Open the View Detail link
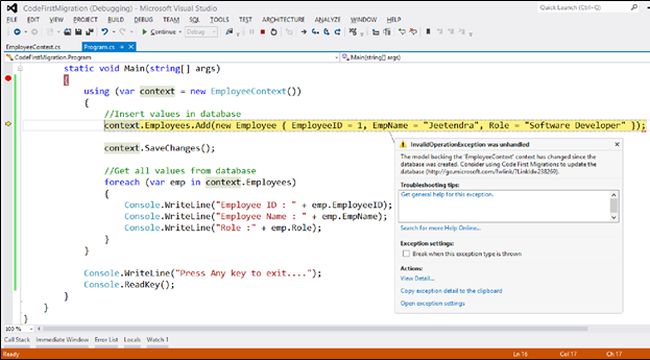The height and width of the screenshot is (360, 650). tap(417, 278)
